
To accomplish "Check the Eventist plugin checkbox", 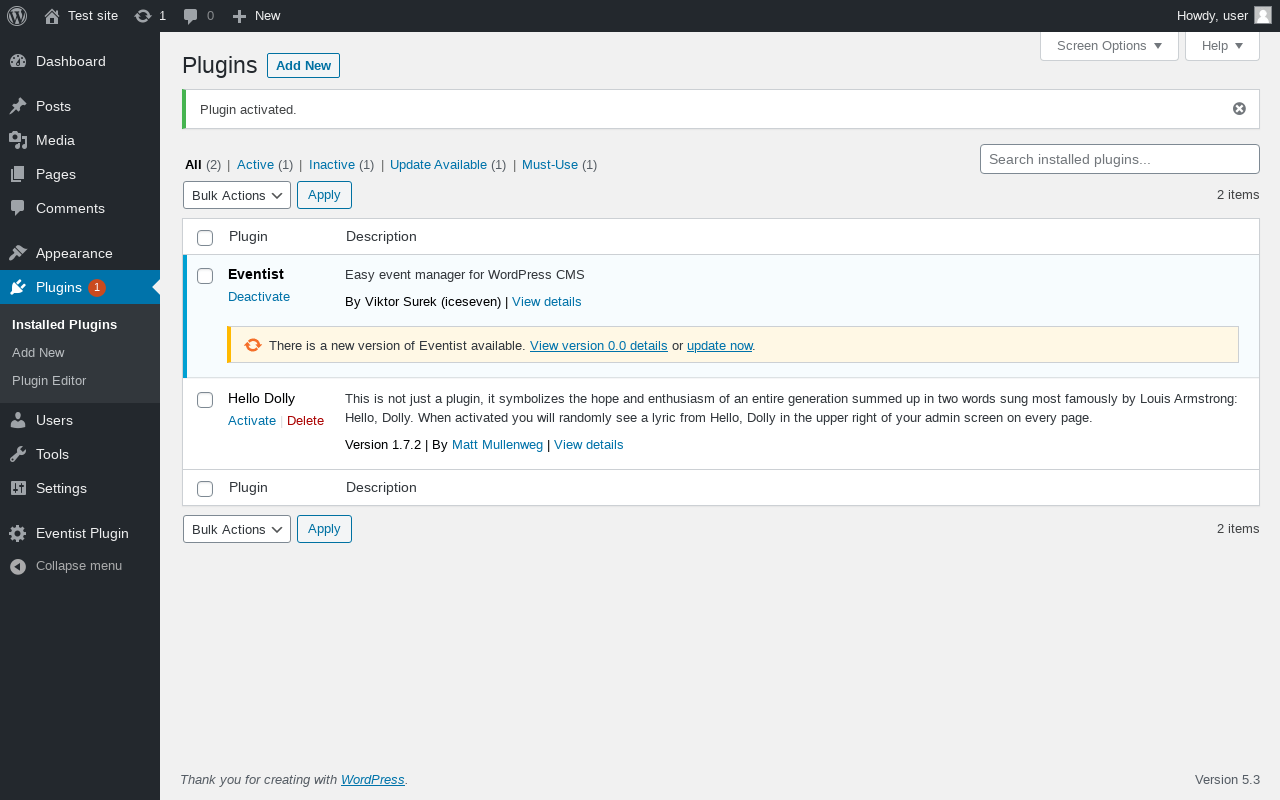I will pos(205,276).
